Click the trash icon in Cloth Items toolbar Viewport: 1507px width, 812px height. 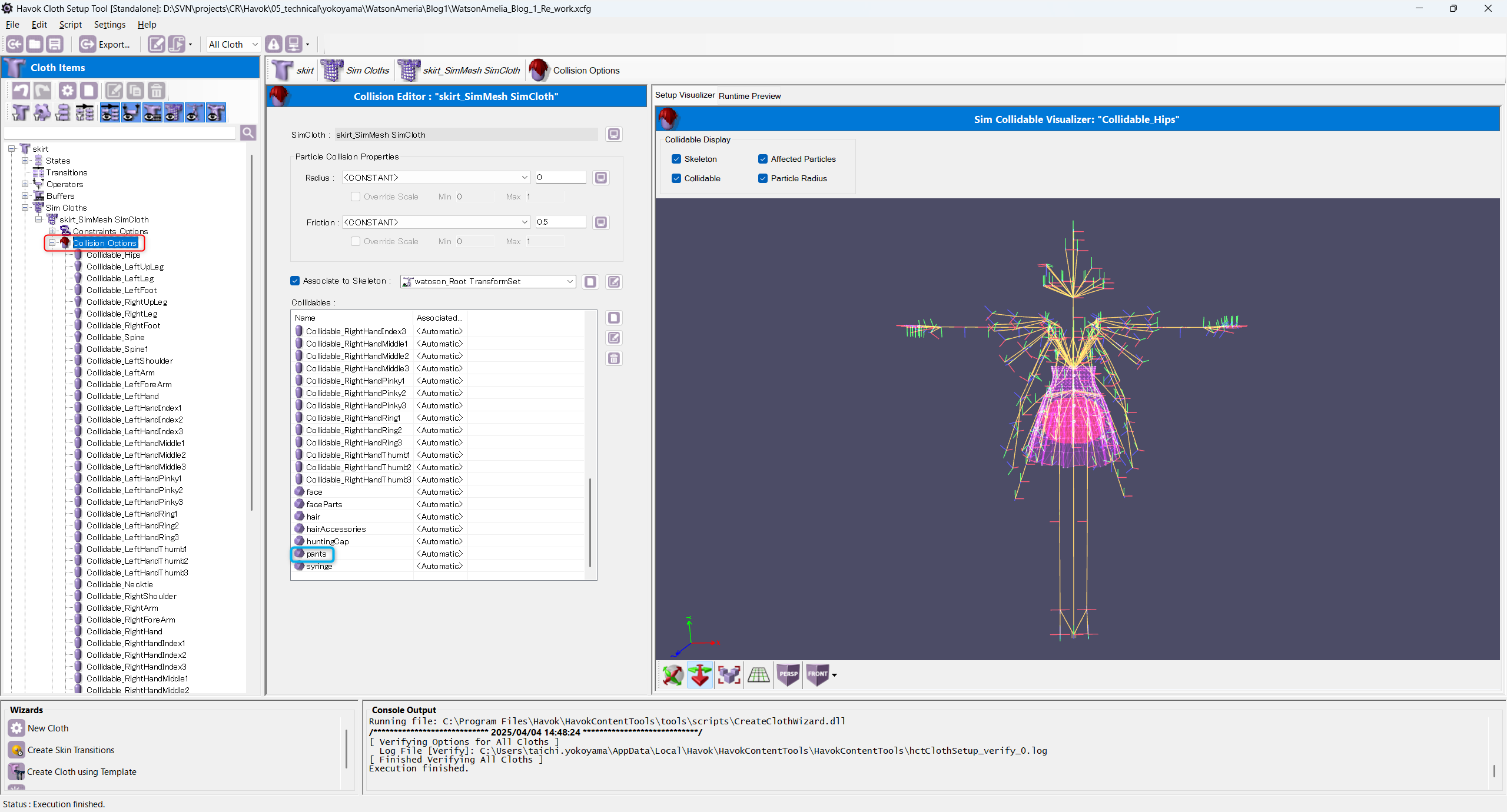click(x=156, y=91)
